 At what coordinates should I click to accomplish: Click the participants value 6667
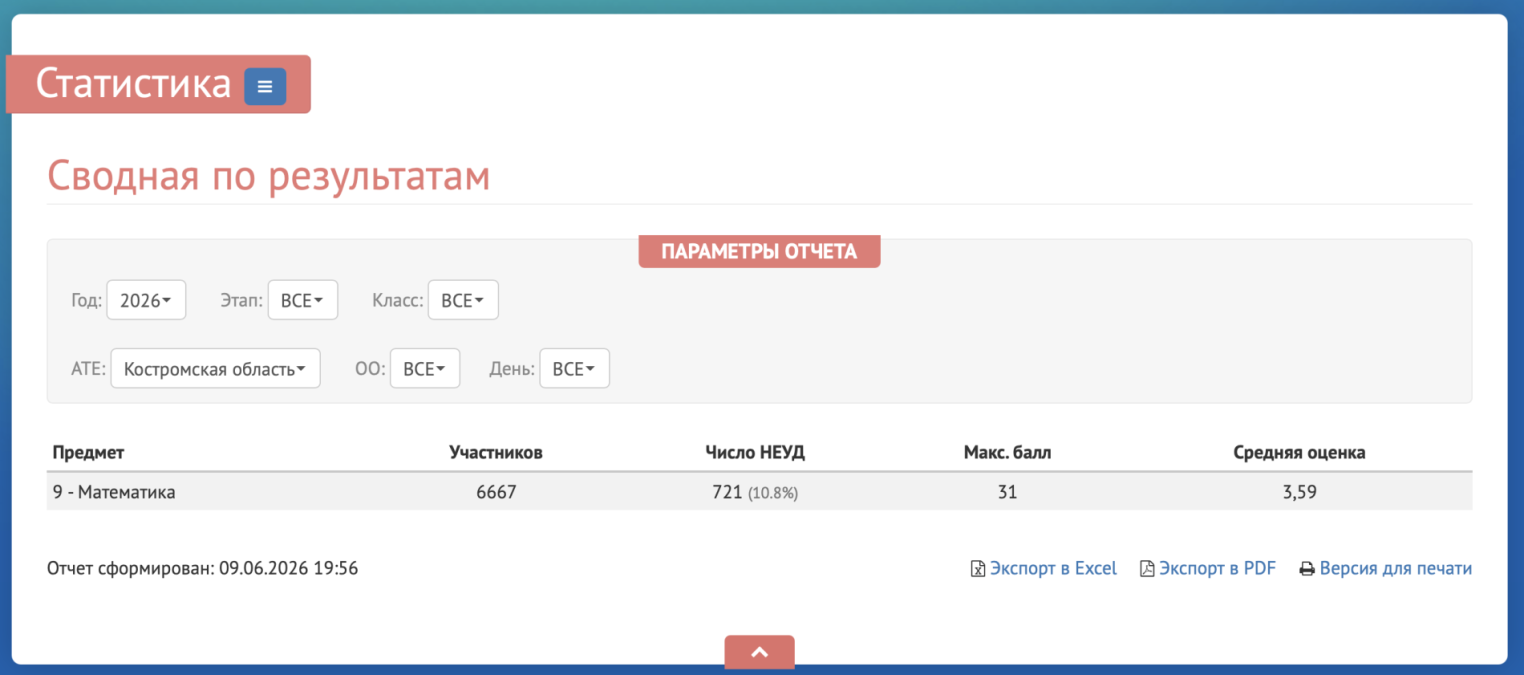coord(496,492)
